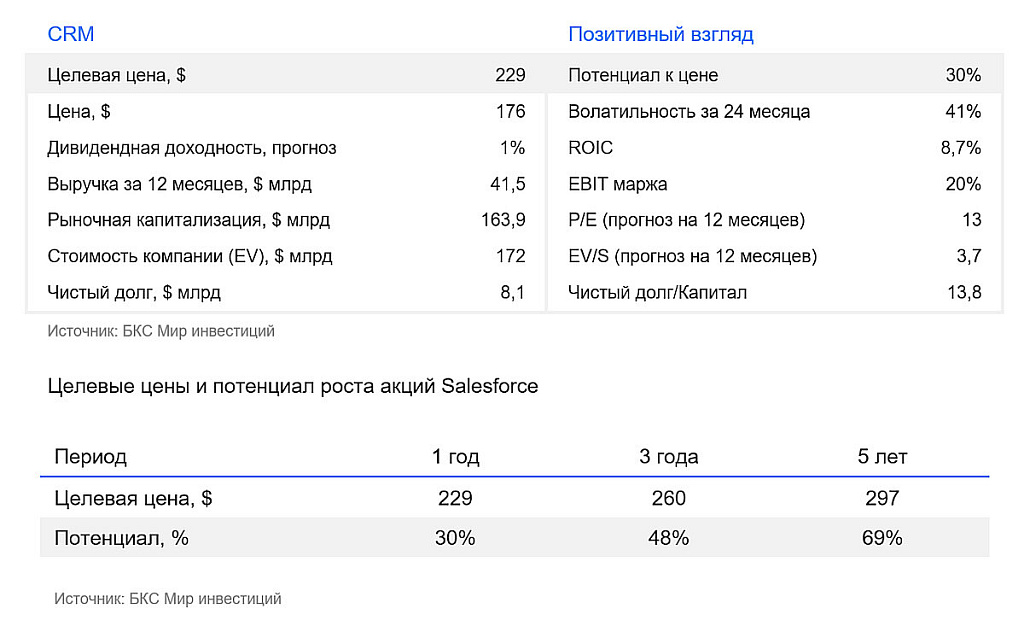Click the table heading mentioning Salesforce
1024x620 pixels.
click(293, 386)
